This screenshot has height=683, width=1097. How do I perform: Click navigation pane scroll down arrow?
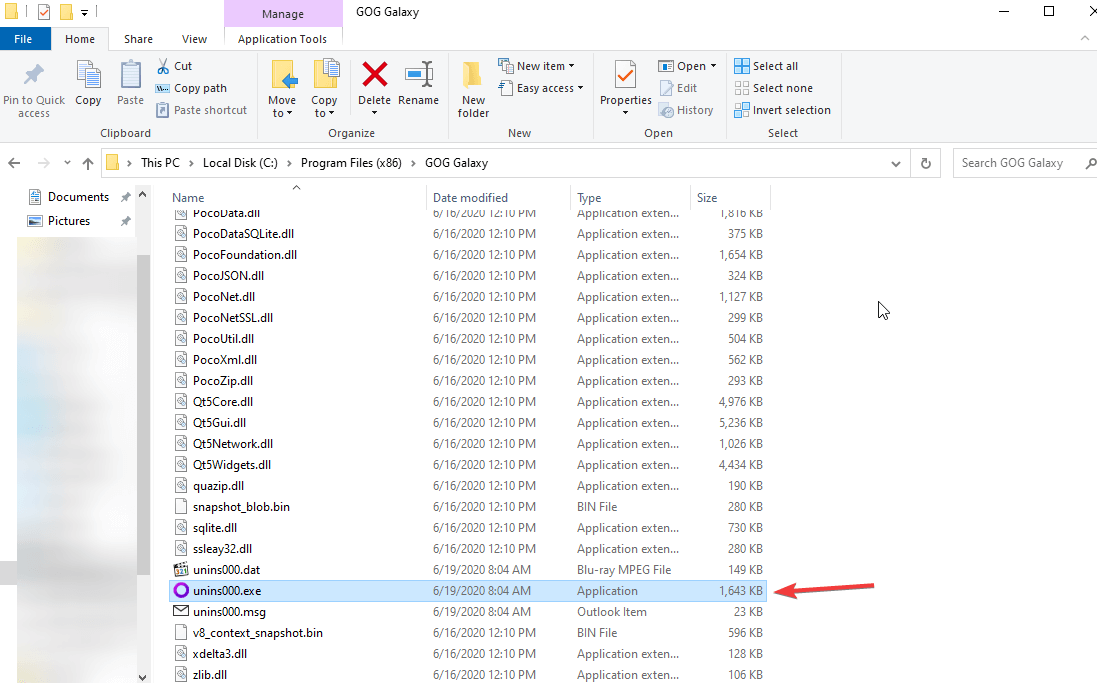click(143, 677)
